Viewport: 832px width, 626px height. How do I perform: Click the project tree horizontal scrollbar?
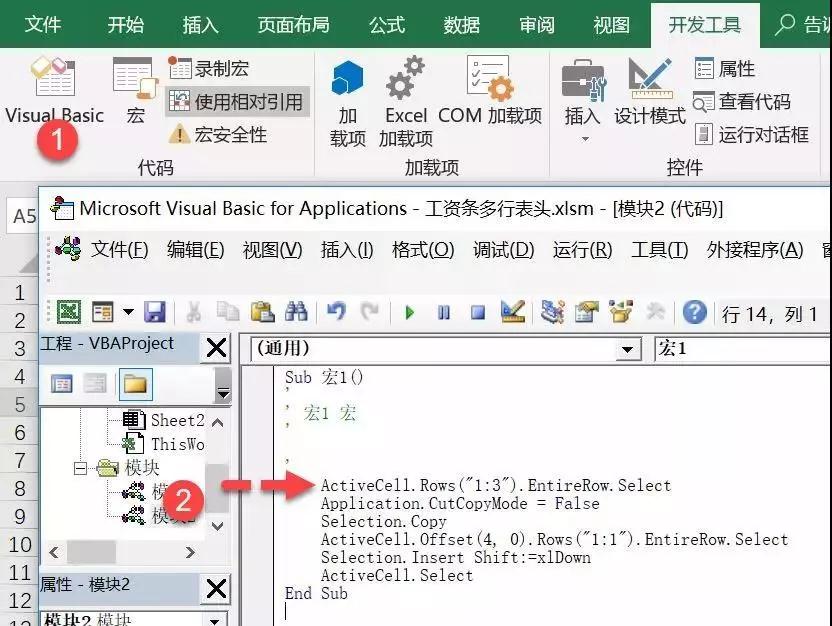click(x=122, y=552)
